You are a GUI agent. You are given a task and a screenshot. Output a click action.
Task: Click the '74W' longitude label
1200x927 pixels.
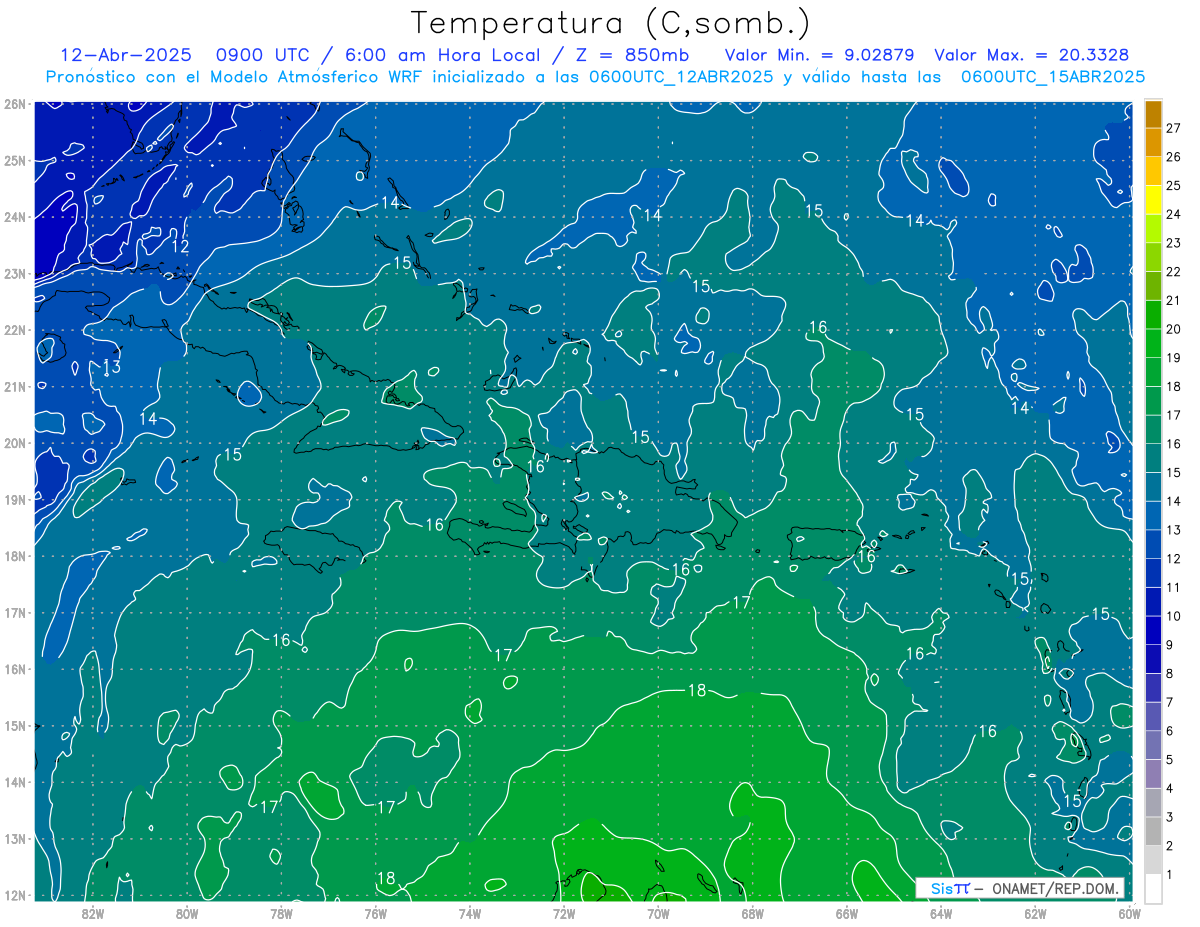click(469, 912)
